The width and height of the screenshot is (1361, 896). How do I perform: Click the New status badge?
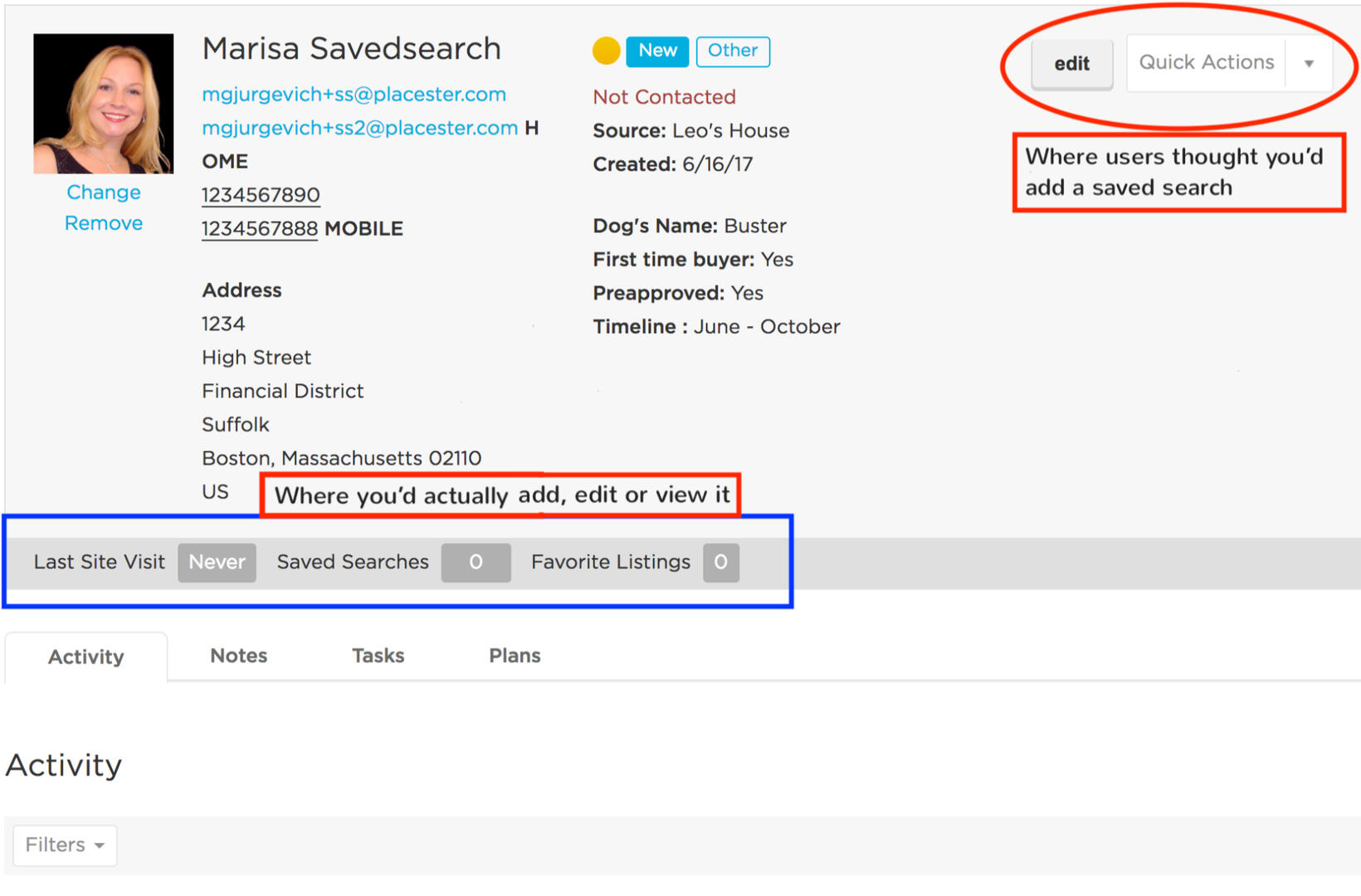pyautogui.click(x=657, y=51)
